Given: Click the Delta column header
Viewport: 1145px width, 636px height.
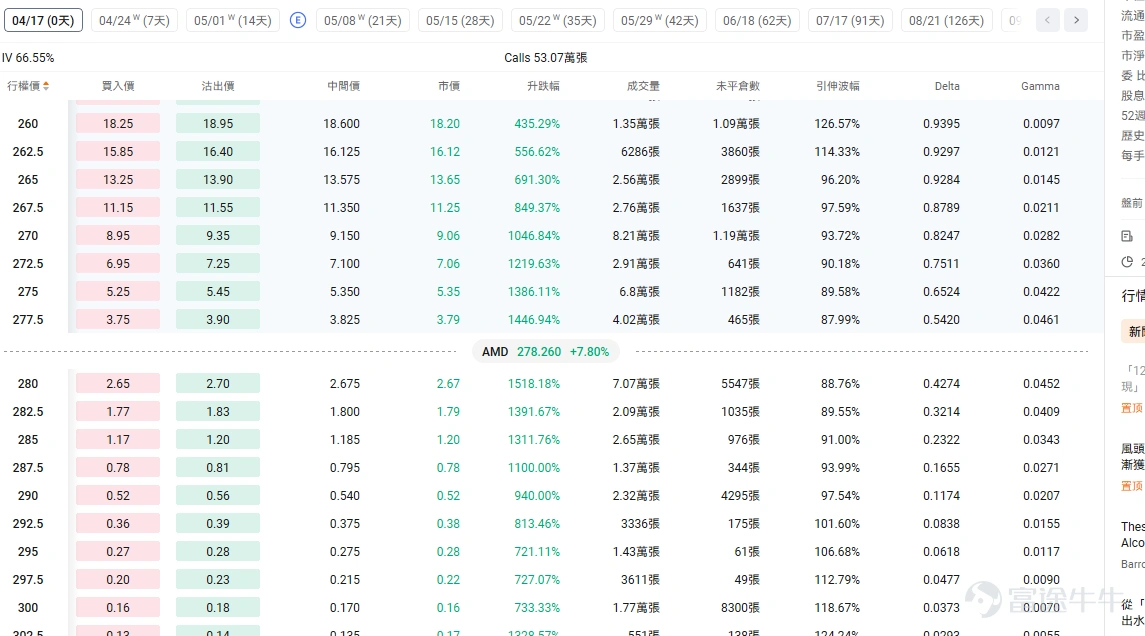Looking at the screenshot, I should click(947, 86).
